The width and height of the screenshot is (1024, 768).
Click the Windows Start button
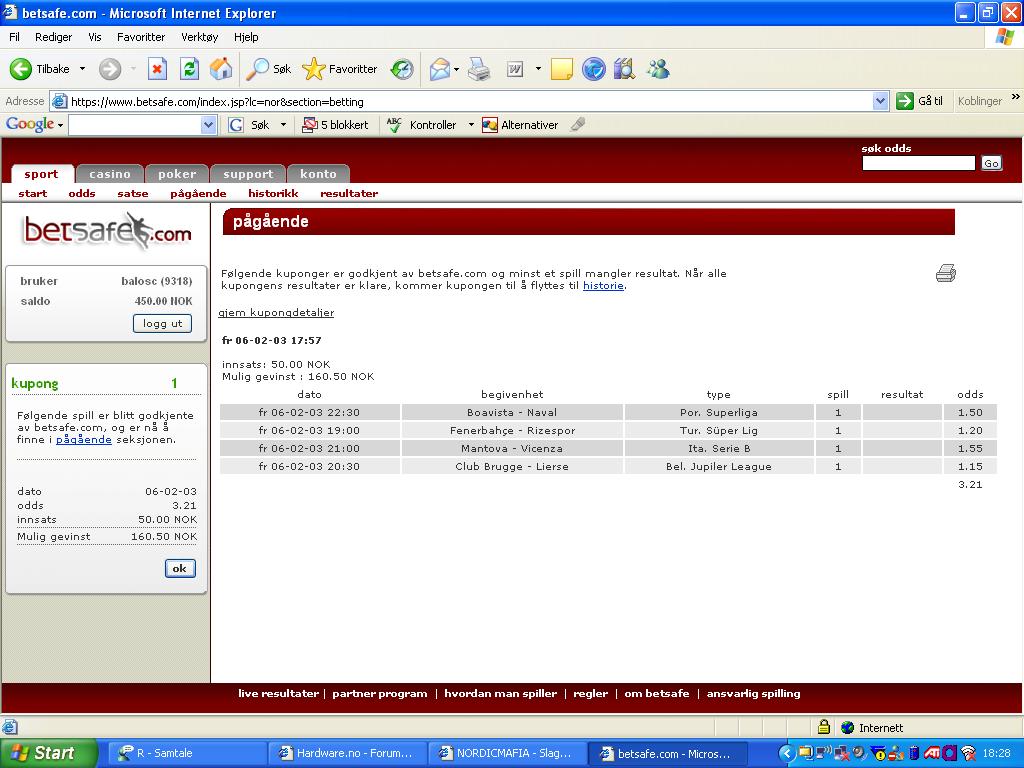pos(48,753)
